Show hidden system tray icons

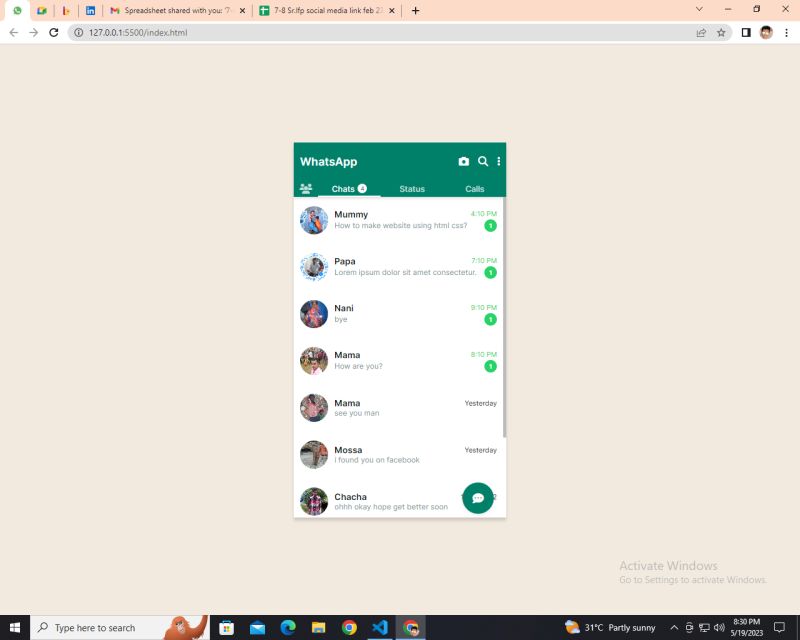click(674, 627)
